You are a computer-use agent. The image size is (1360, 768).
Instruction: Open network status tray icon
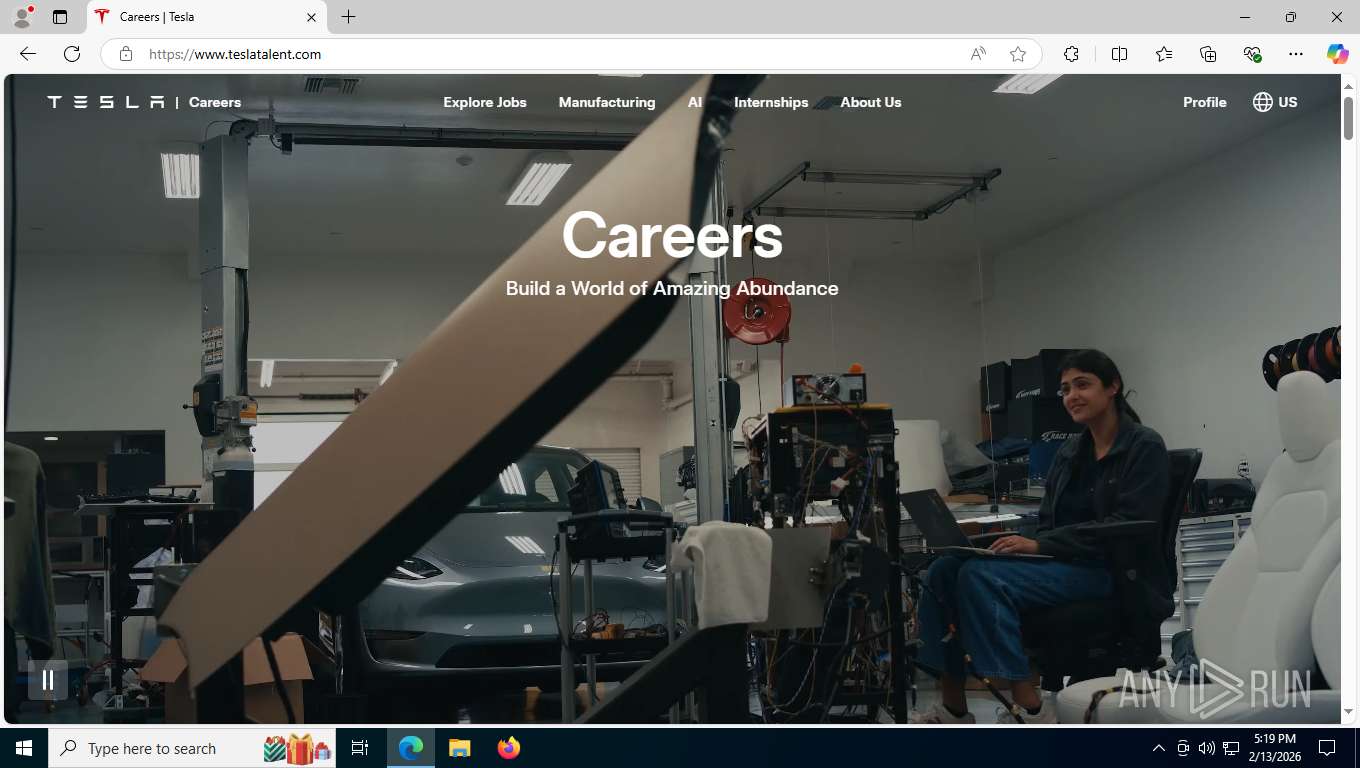coord(1231,748)
